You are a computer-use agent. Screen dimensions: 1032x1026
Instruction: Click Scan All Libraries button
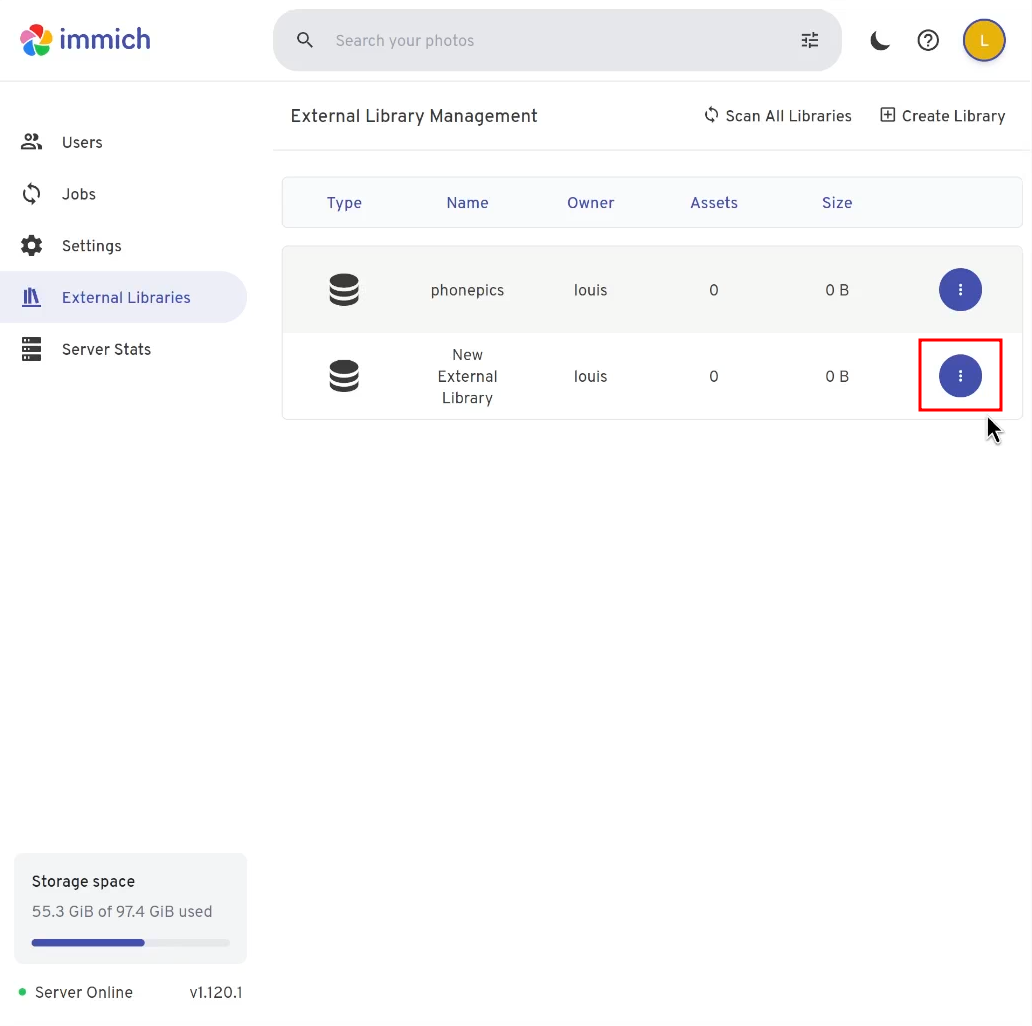(778, 116)
